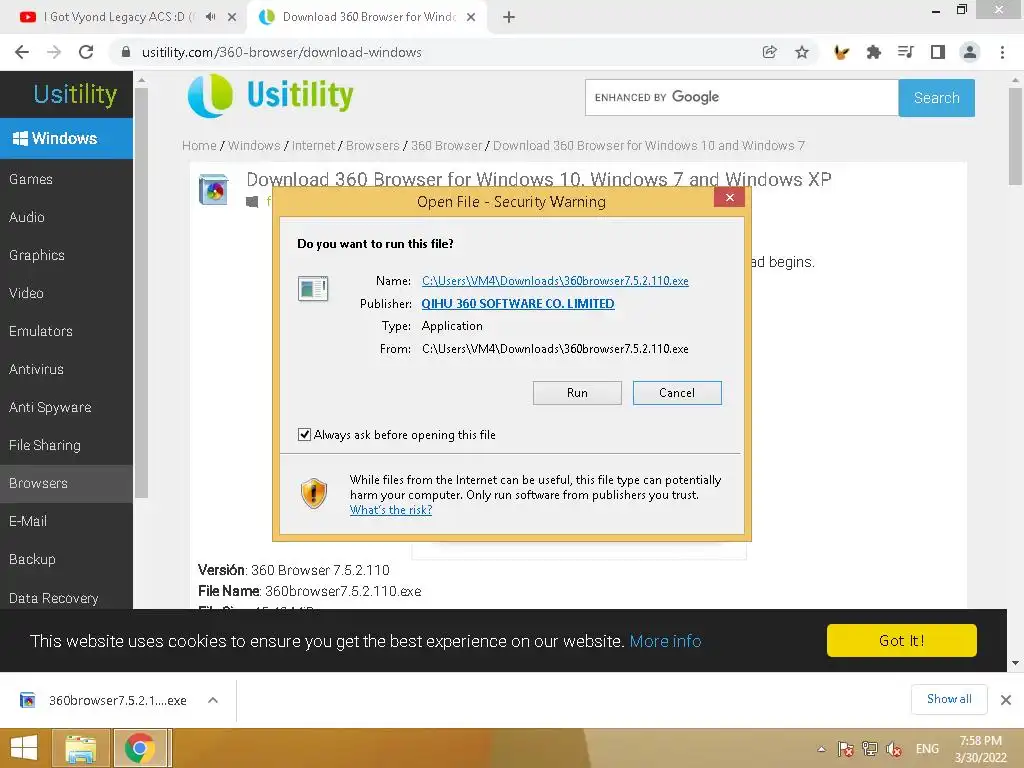Open Internet breadcrumb link
The image size is (1024, 768).
tap(313, 146)
